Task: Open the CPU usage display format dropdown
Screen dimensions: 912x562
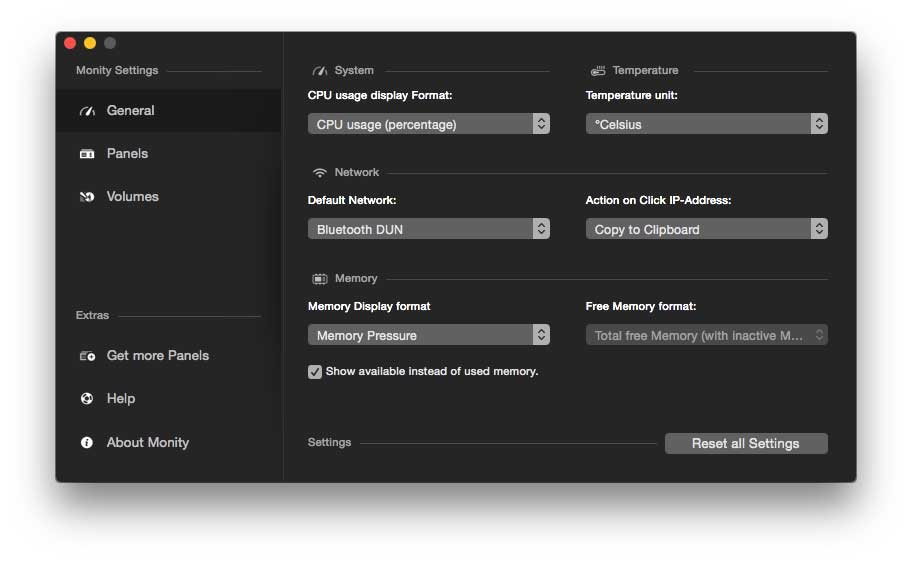Action: pos(428,124)
